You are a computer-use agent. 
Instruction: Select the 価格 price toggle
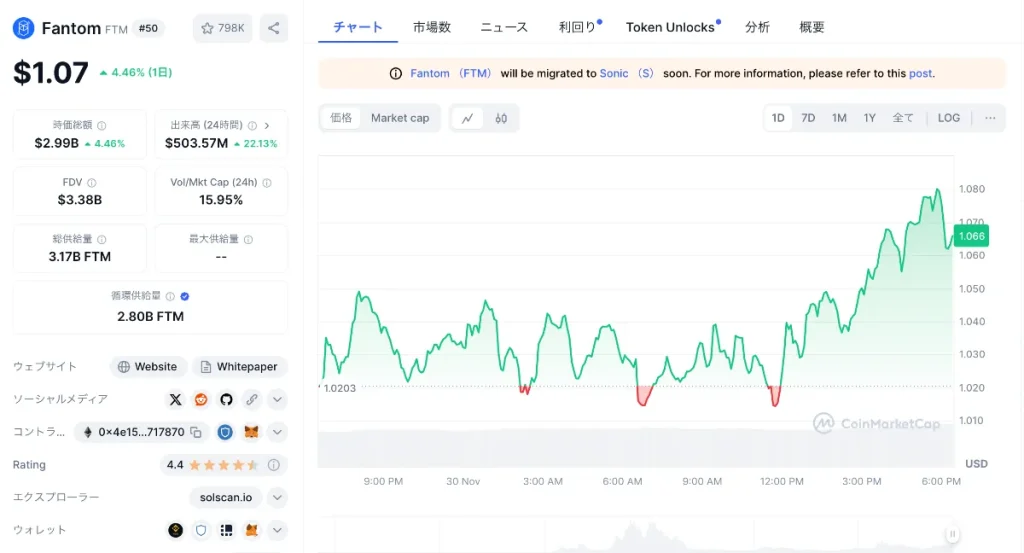tap(341, 118)
